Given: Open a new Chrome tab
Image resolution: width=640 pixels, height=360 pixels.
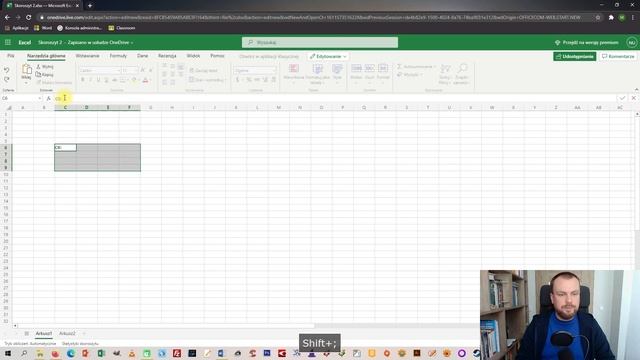Looking at the screenshot, I should click(90, 6).
